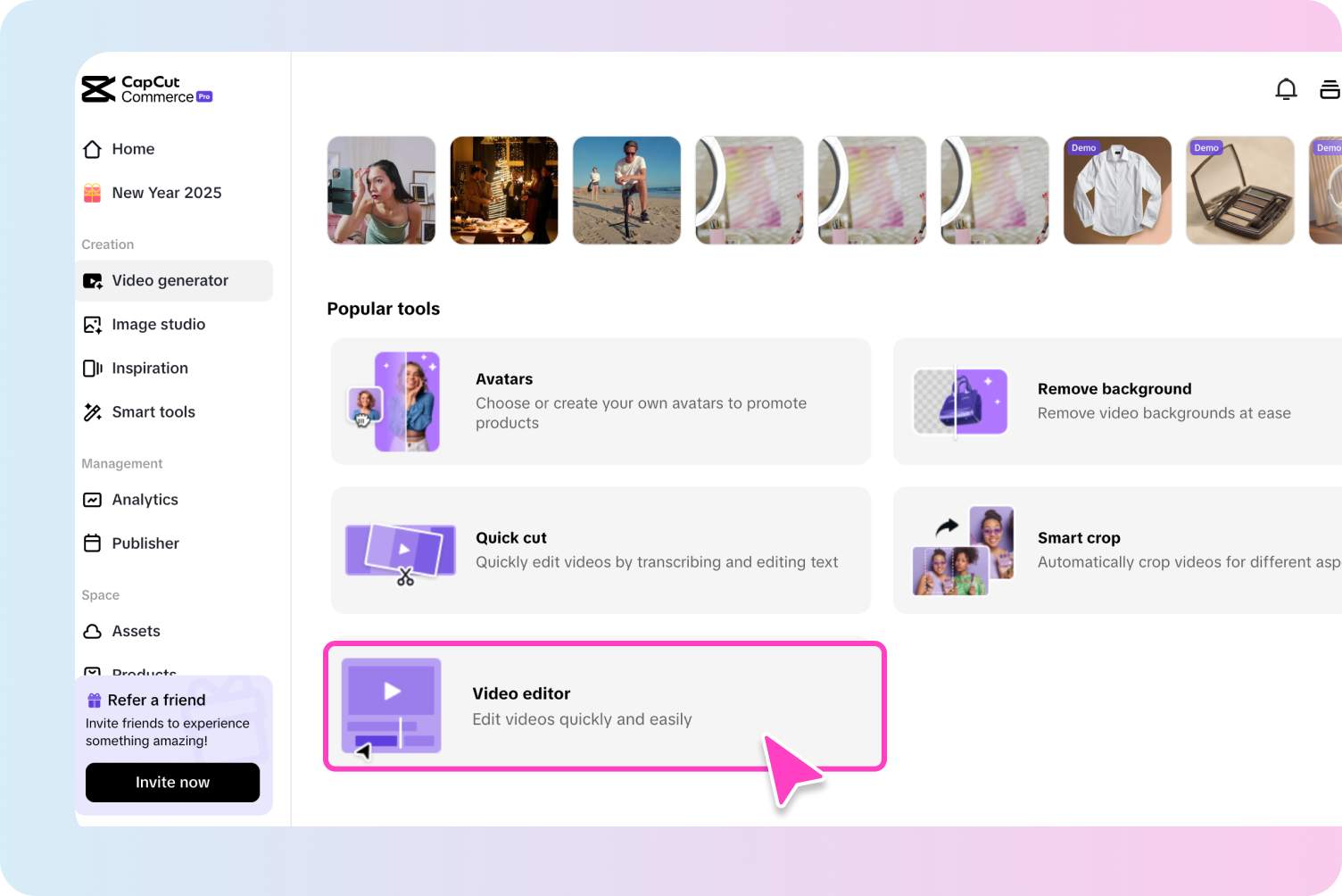Click the Video generator sidebar icon
This screenshot has height=896, width=1342.
point(93,280)
